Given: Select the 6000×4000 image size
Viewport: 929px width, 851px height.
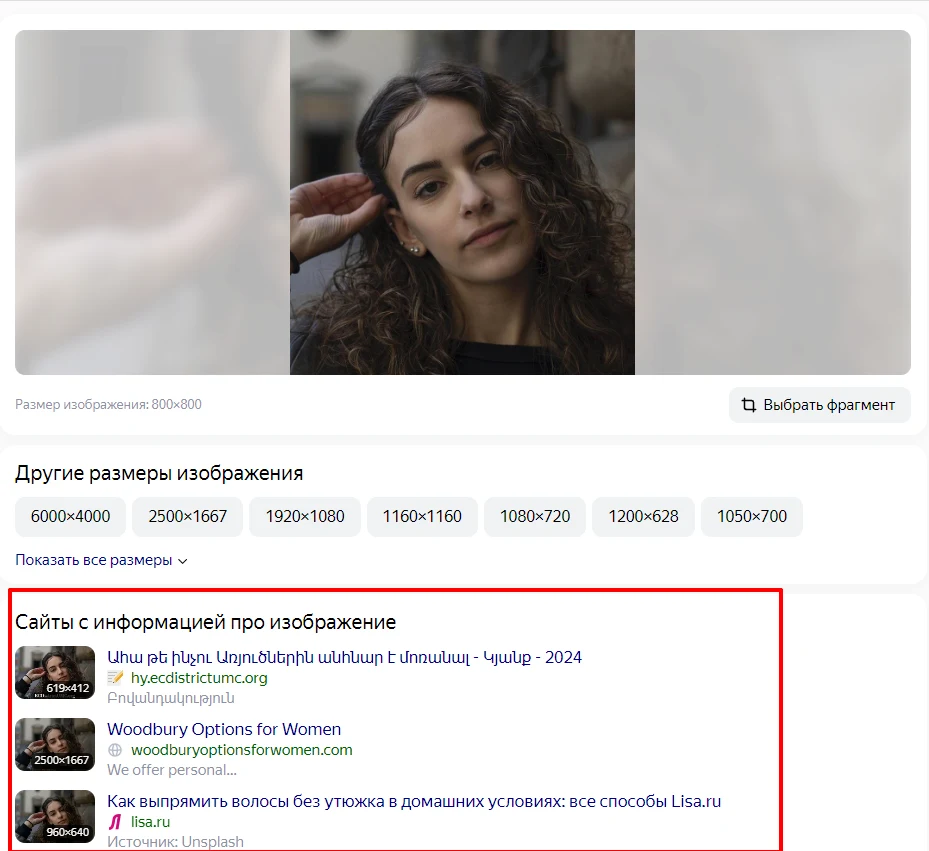Looking at the screenshot, I should pos(71,517).
